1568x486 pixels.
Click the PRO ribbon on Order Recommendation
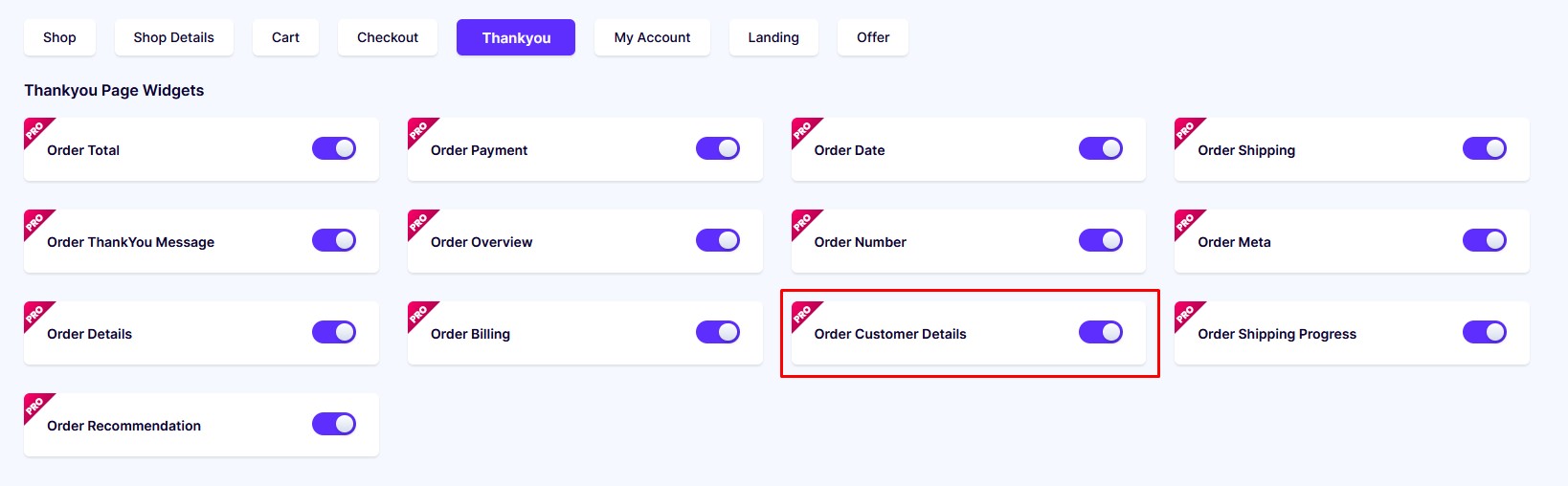pos(35,405)
